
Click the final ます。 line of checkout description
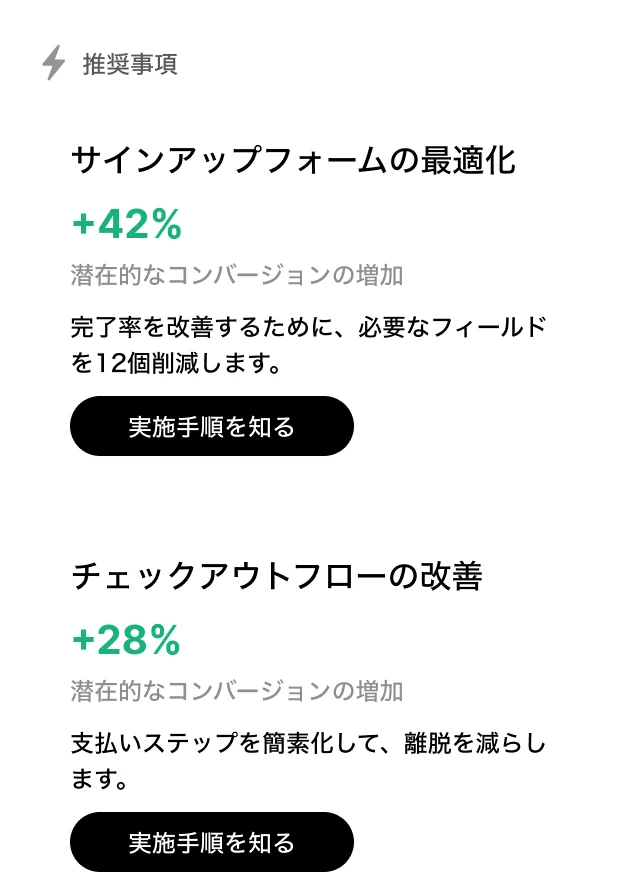point(100,779)
